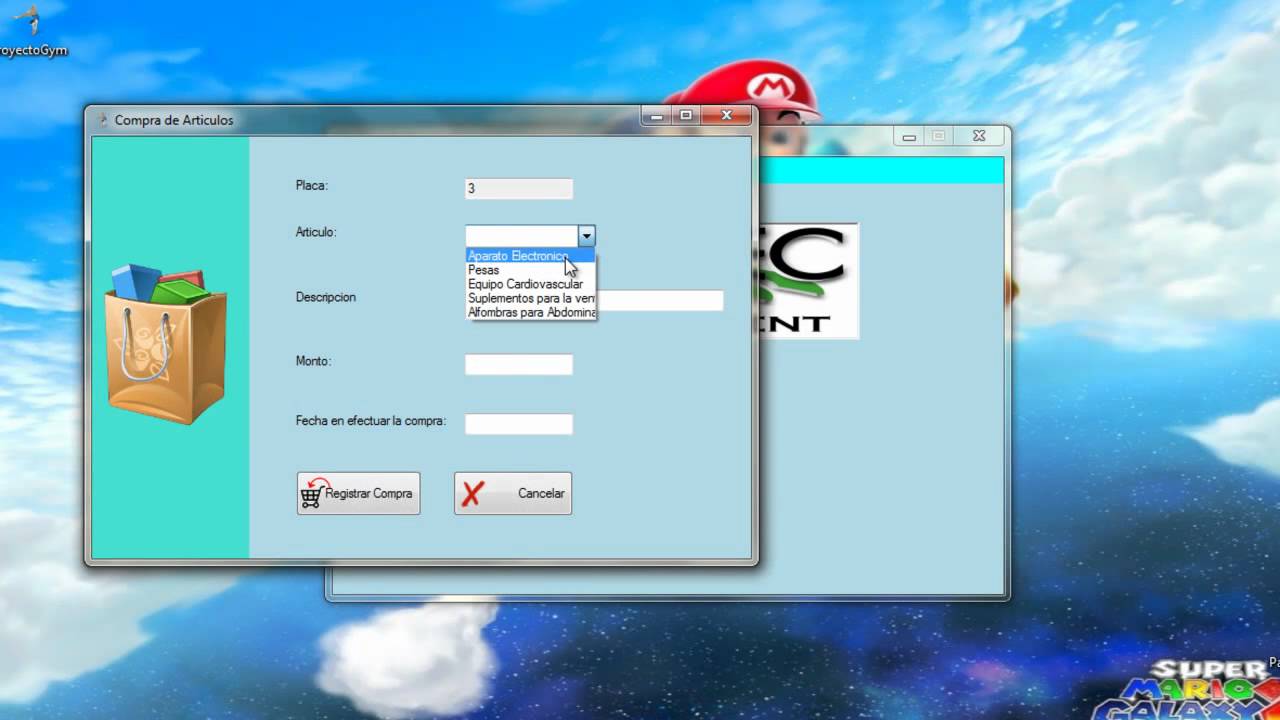Maximize the Compra de Articulos window
This screenshot has width=1280, height=720.
tap(686, 116)
